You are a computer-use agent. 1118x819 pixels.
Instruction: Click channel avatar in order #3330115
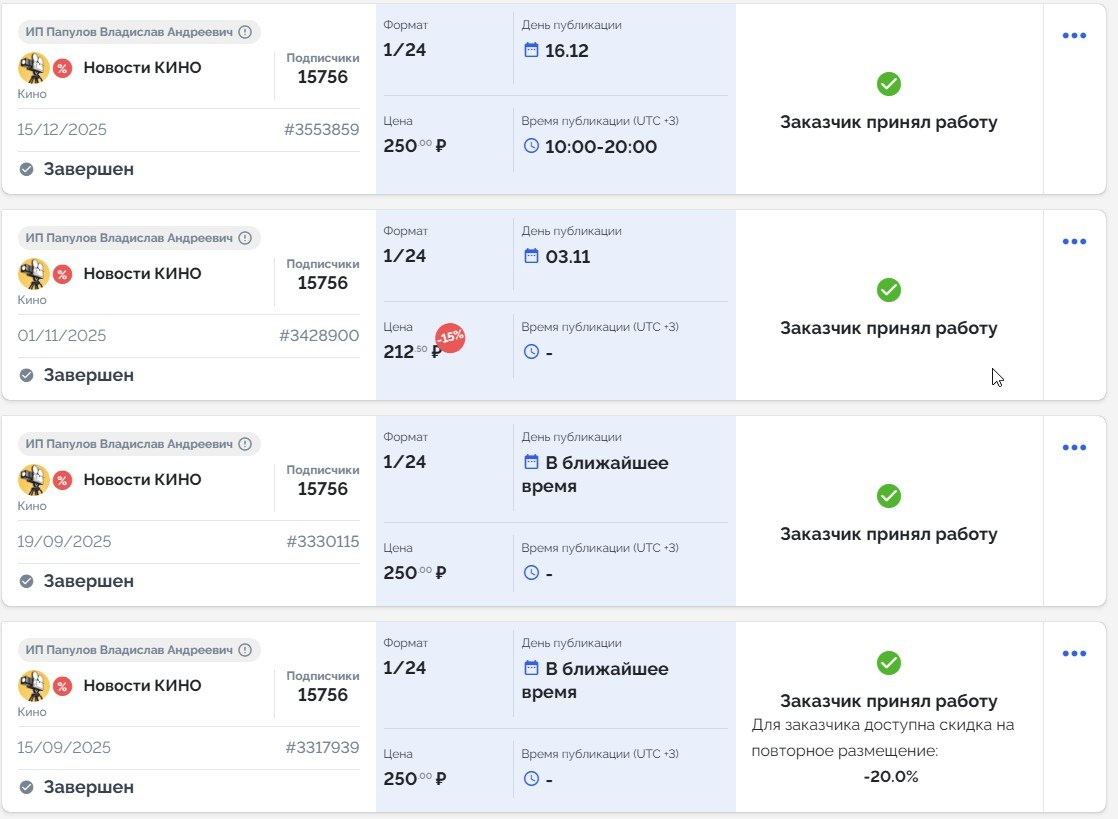tap(33, 480)
